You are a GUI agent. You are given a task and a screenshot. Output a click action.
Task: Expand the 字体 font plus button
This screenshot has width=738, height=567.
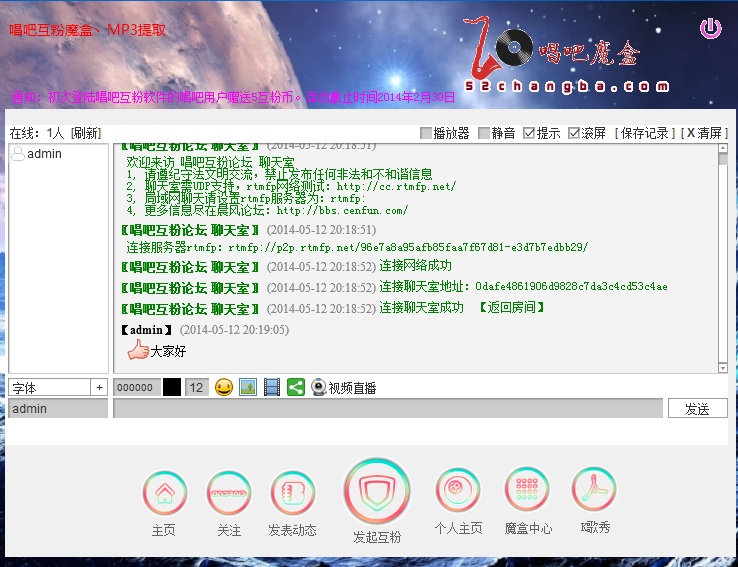point(99,387)
